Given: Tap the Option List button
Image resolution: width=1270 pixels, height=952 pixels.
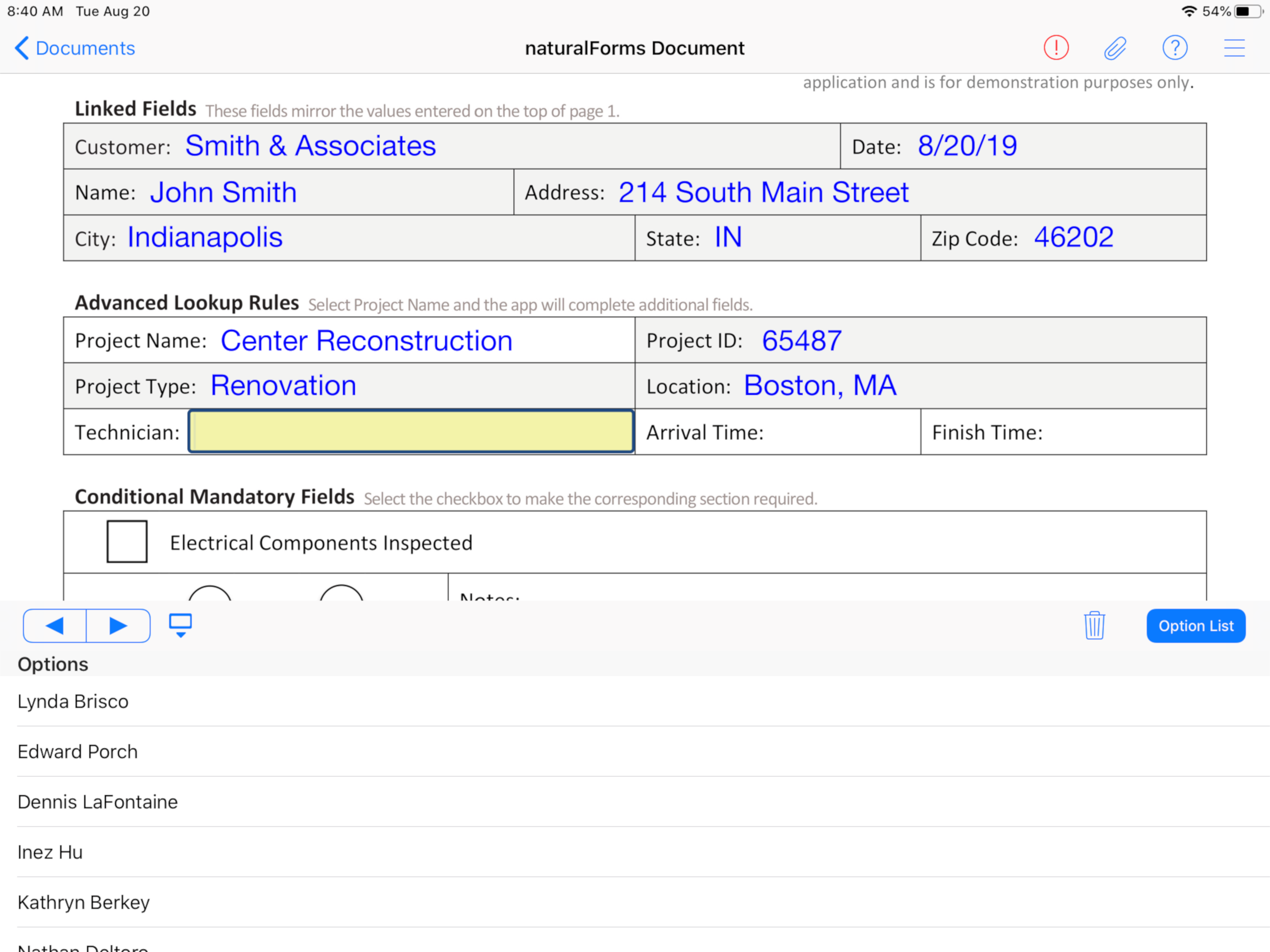Looking at the screenshot, I should [x=1195, y=625].
